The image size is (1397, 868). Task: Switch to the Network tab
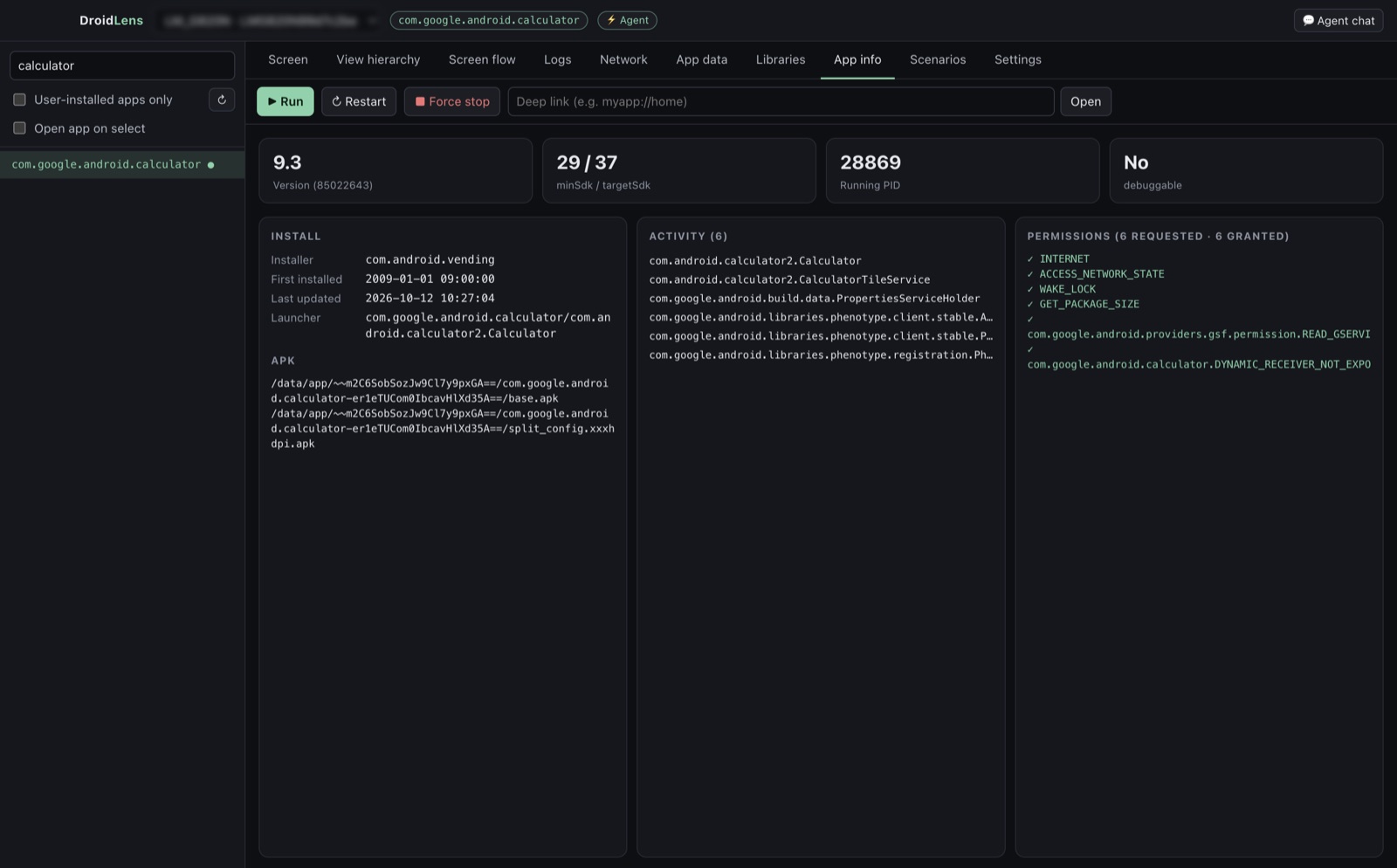click(x=623, y=59)
